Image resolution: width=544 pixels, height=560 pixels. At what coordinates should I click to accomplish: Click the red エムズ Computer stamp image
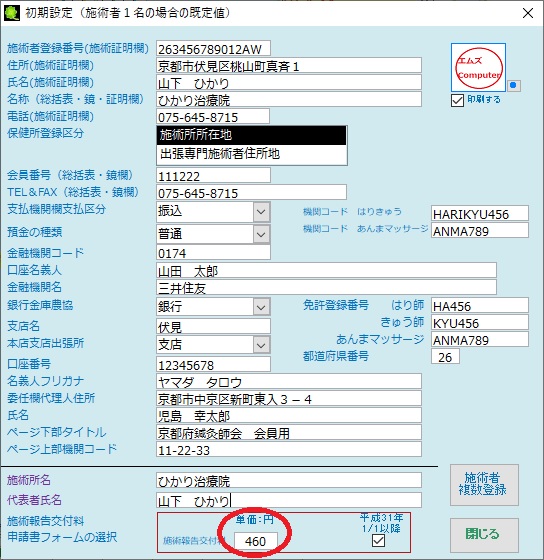point(478,68)
